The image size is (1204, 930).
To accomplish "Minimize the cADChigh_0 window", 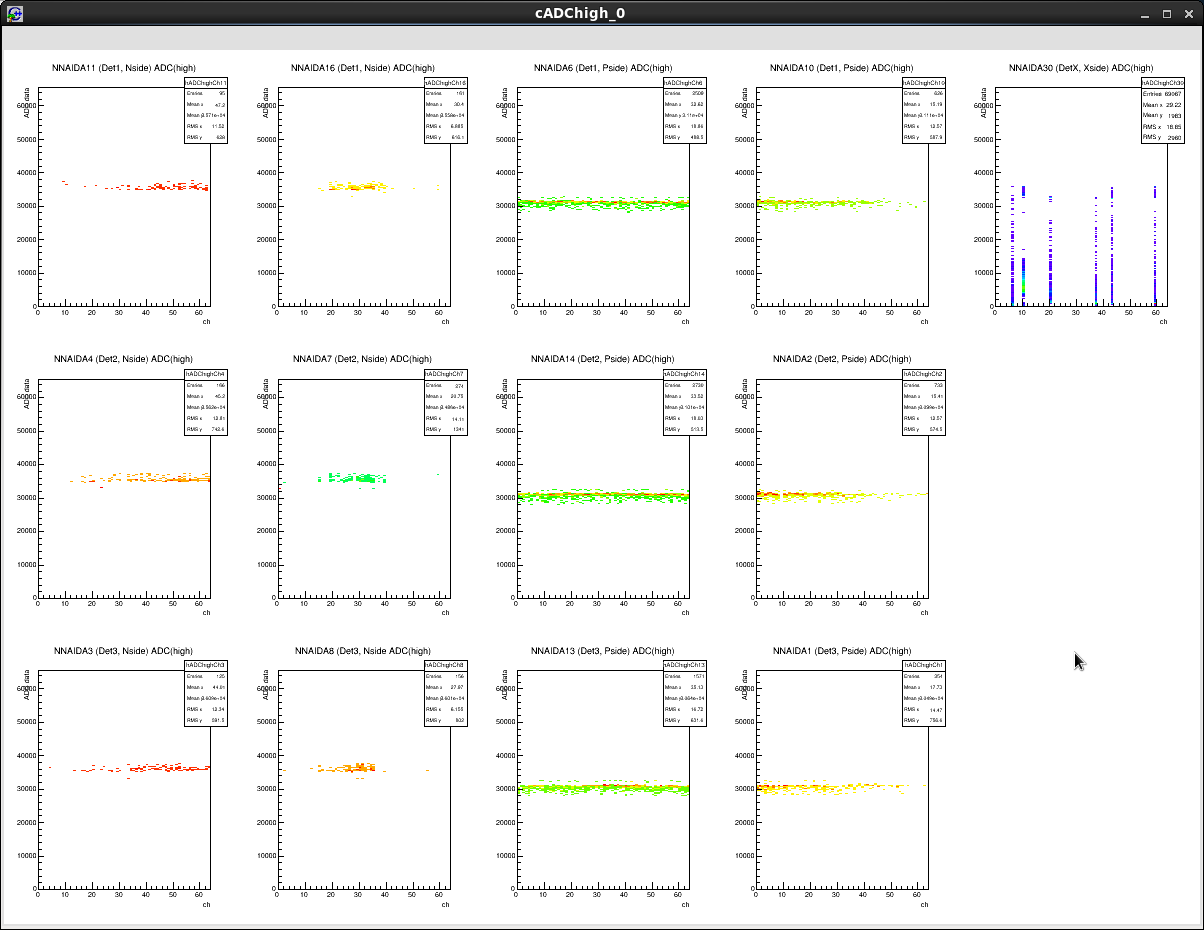I will click(1145, 14).
